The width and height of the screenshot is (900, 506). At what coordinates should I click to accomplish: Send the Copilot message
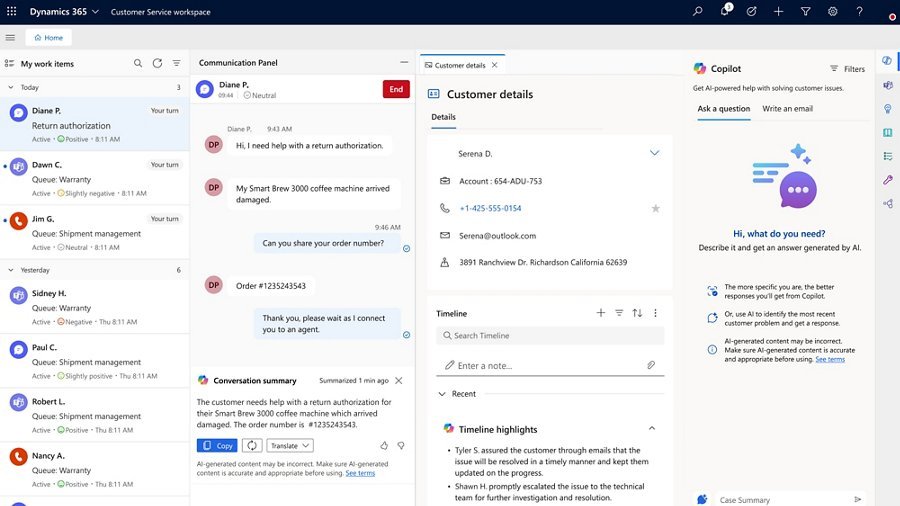(858, 500)
